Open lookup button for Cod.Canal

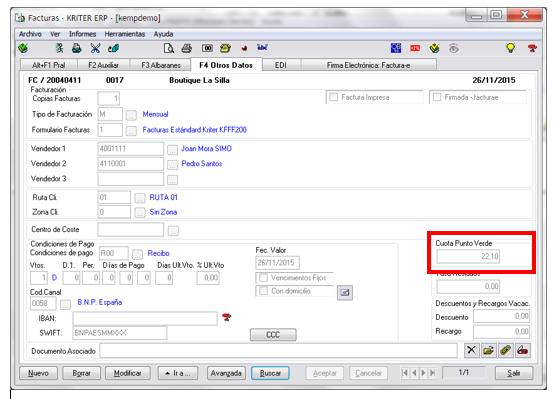[x=65, y=304]
